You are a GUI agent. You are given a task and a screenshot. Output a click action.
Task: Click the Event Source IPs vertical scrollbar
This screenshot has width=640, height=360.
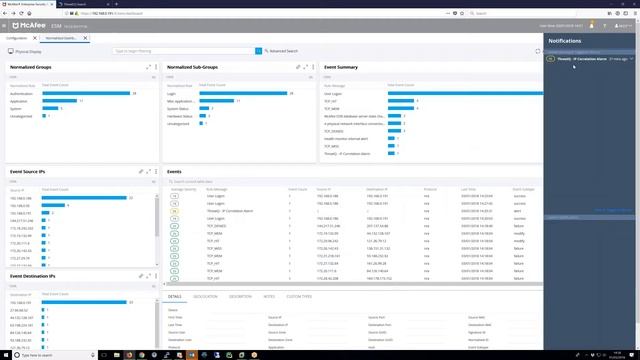[x=157, y=216]
